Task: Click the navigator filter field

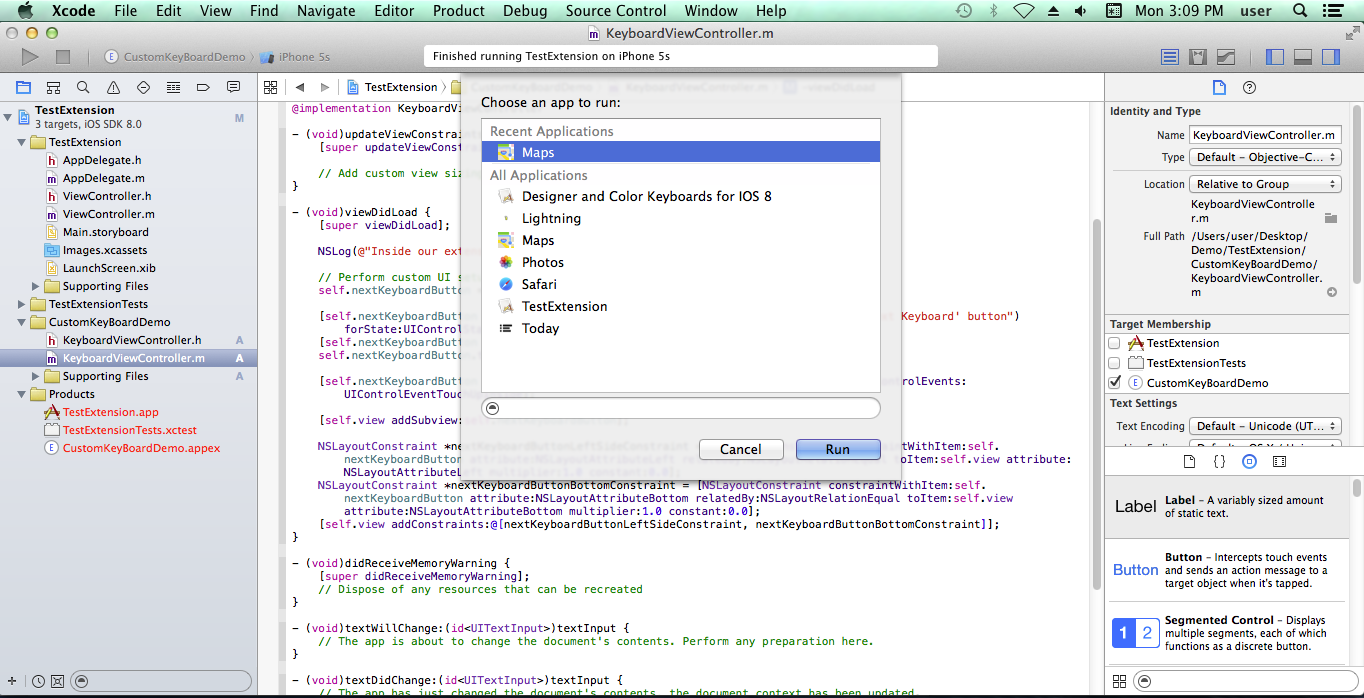Action: click(160, 681)
